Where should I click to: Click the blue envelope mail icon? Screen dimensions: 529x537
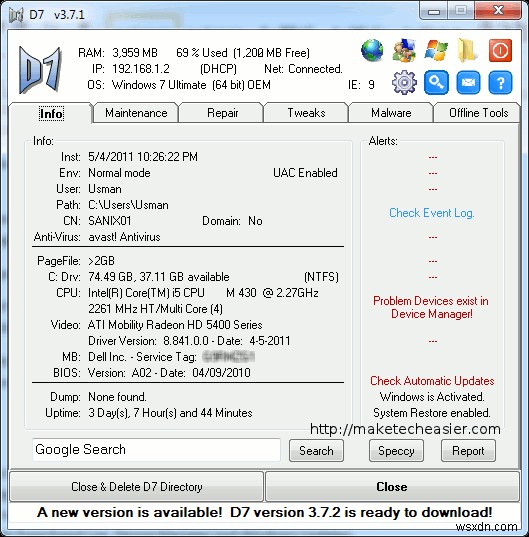(468, 83)
